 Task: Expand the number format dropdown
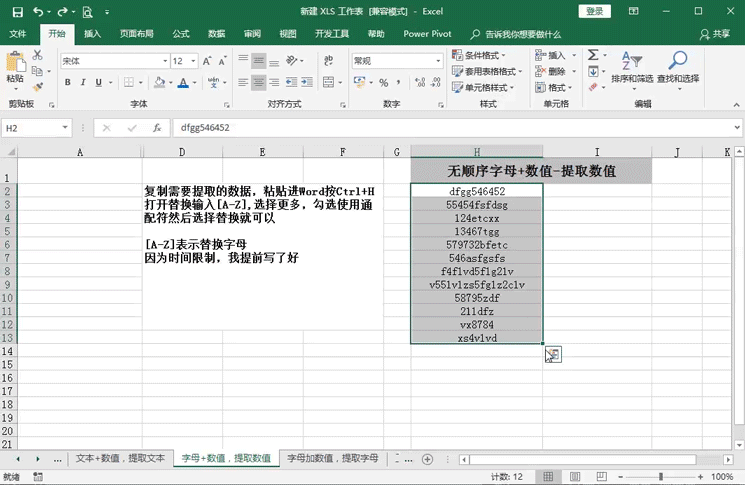coord(438,61)
